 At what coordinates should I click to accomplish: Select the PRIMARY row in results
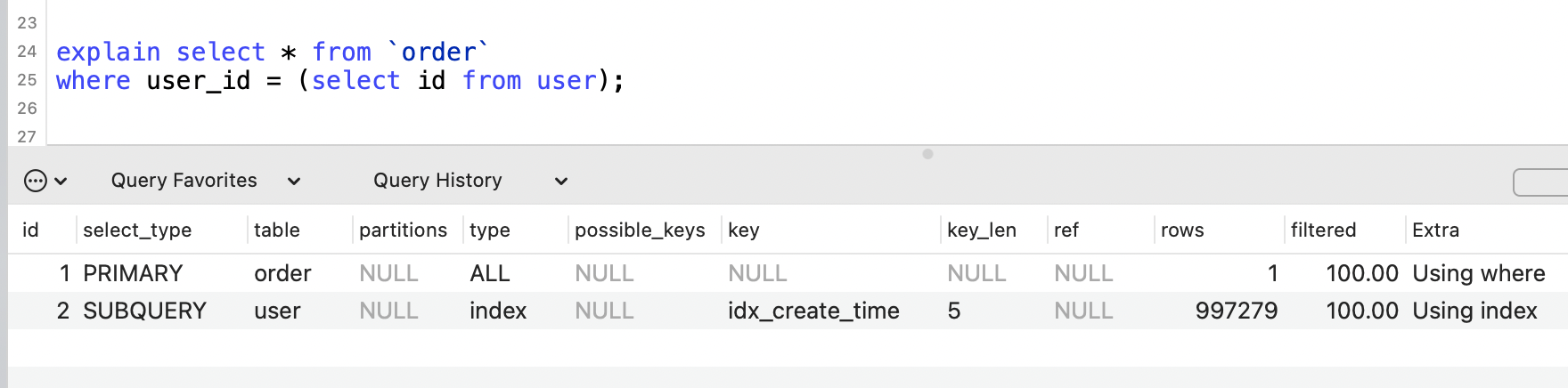pyautogui.click(x=133, y=273)
